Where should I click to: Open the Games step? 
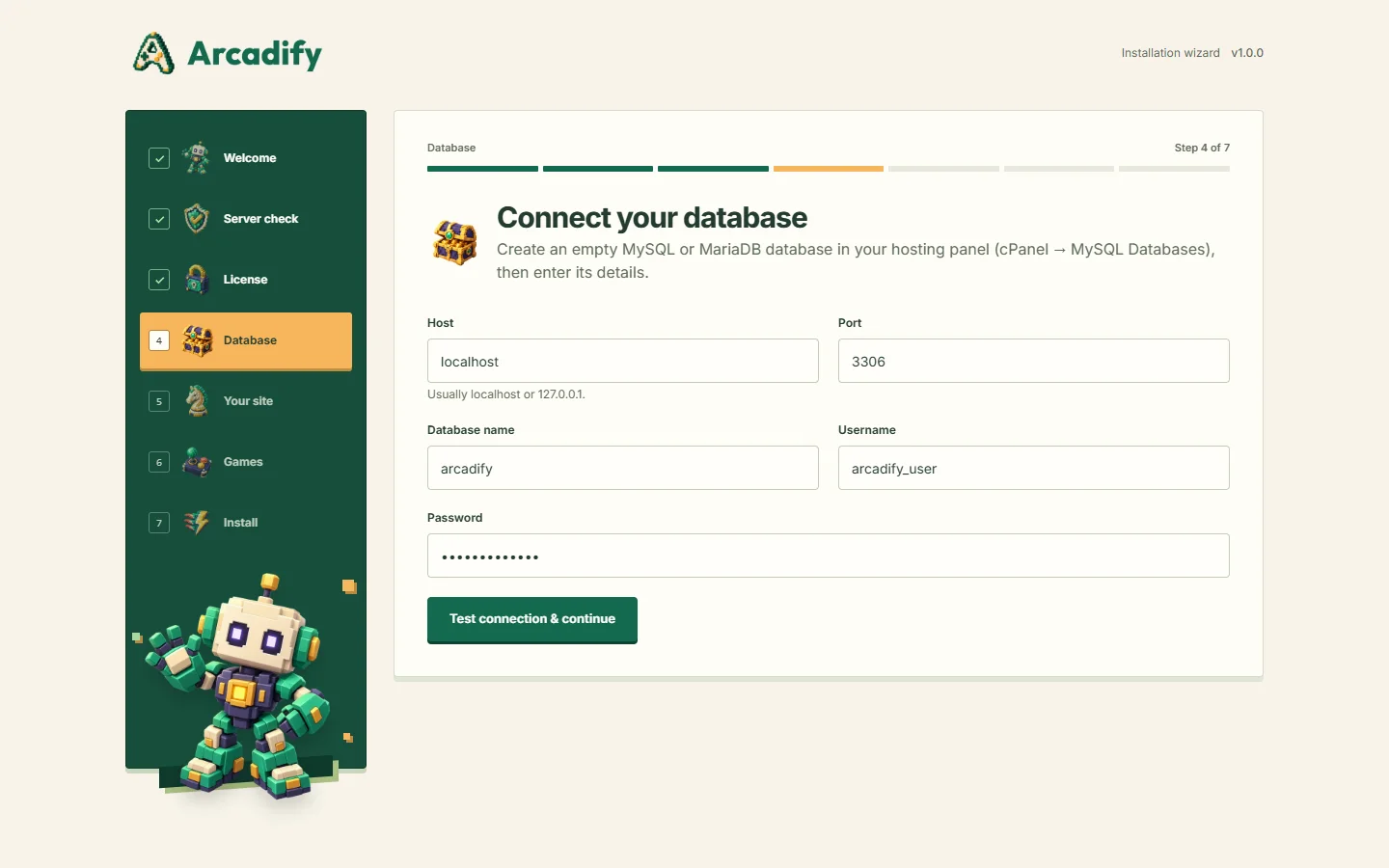246,462
